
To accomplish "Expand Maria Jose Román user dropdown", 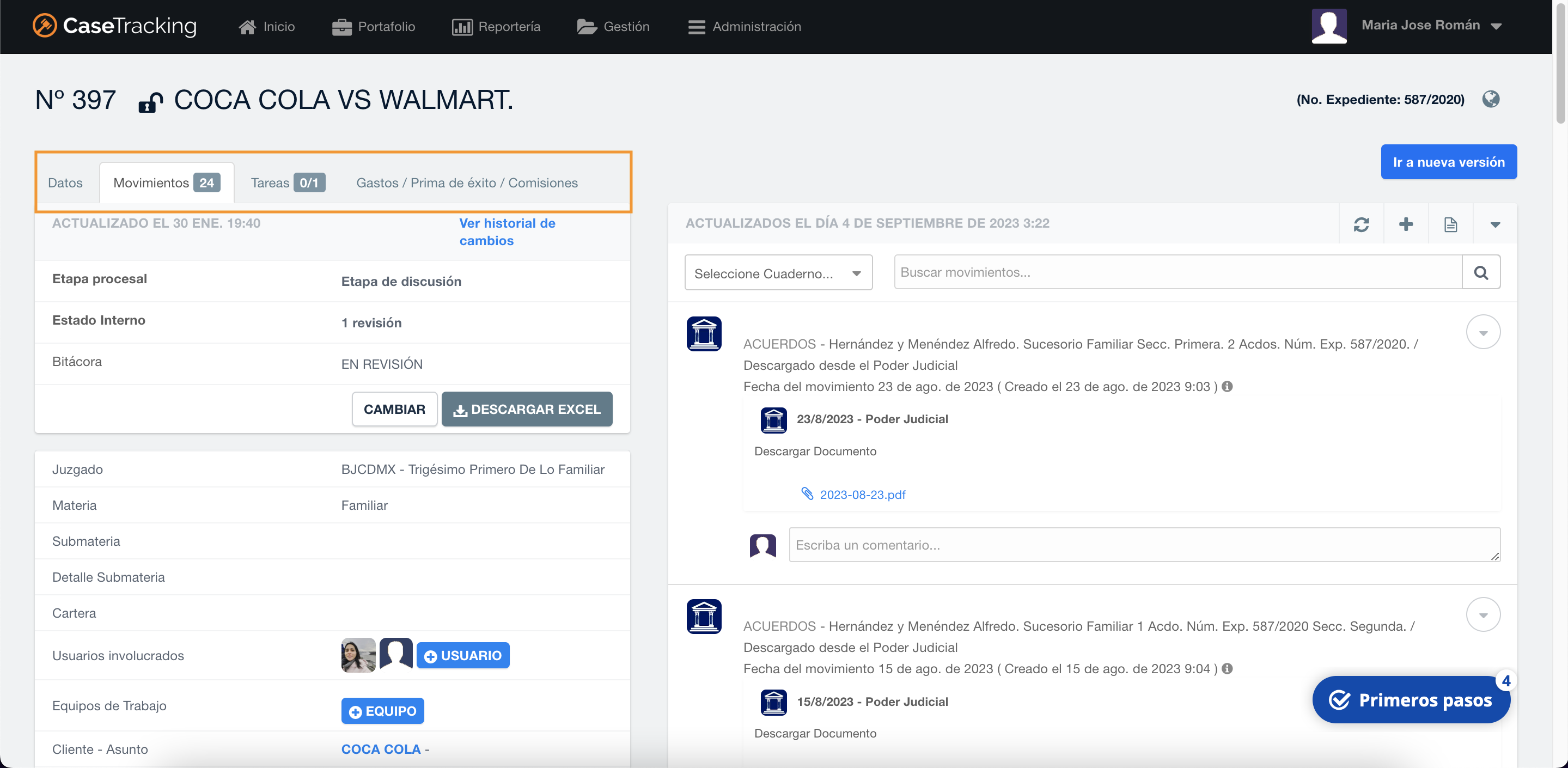I will (1432, 26).
